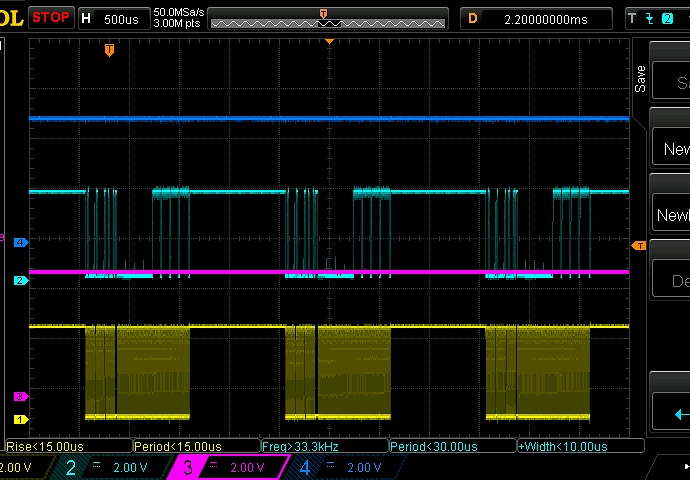Select the channel 2 label at 2.00 V
Viewport: 690px width, 480px height.
[70, 467]
